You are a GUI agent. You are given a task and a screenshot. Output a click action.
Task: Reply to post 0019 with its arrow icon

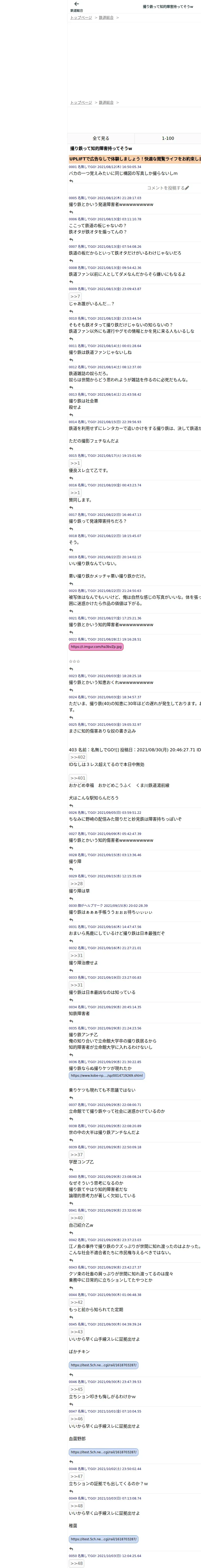click(71, 584)
